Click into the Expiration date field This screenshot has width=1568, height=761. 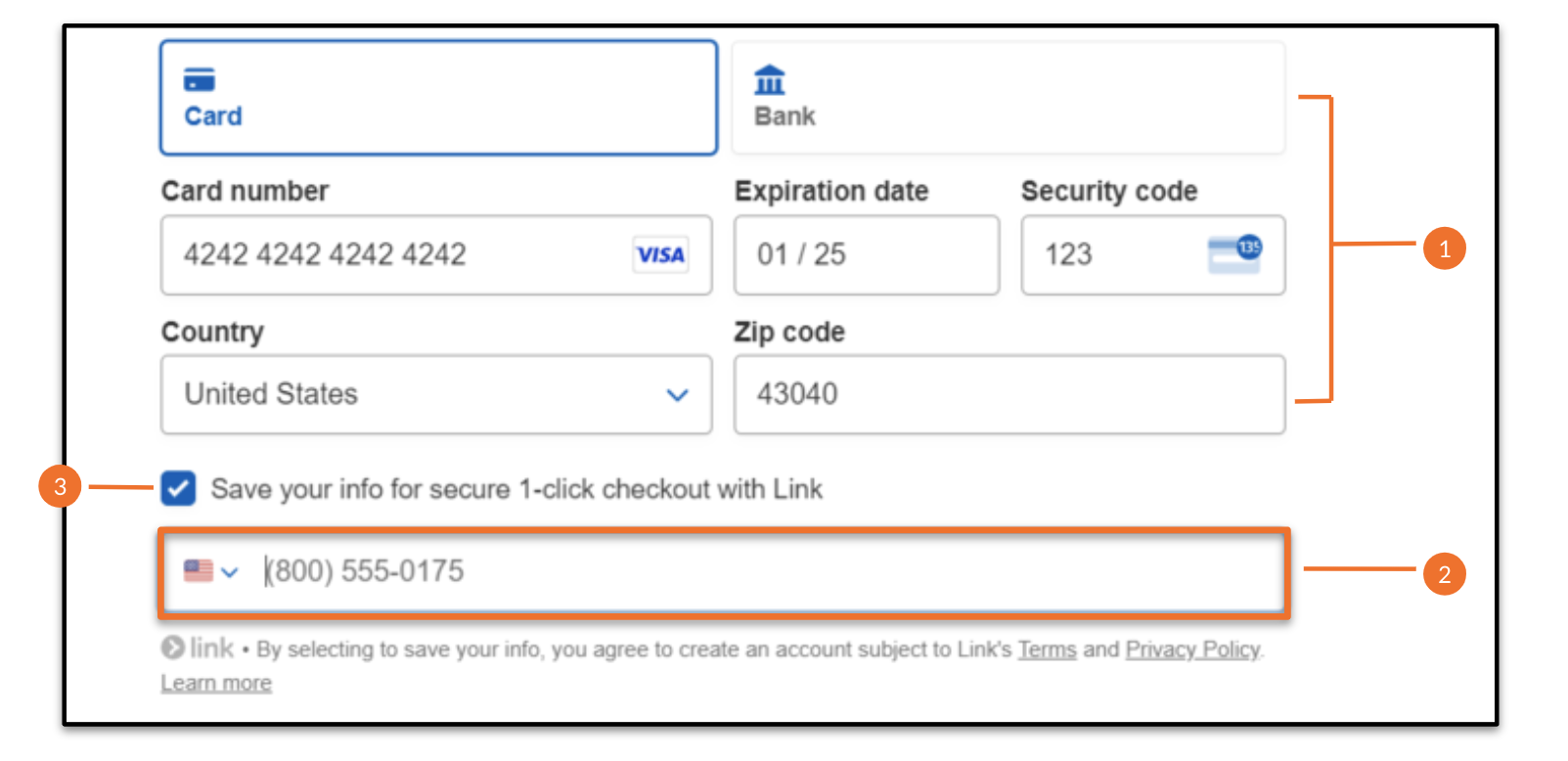tap(867, 255)
